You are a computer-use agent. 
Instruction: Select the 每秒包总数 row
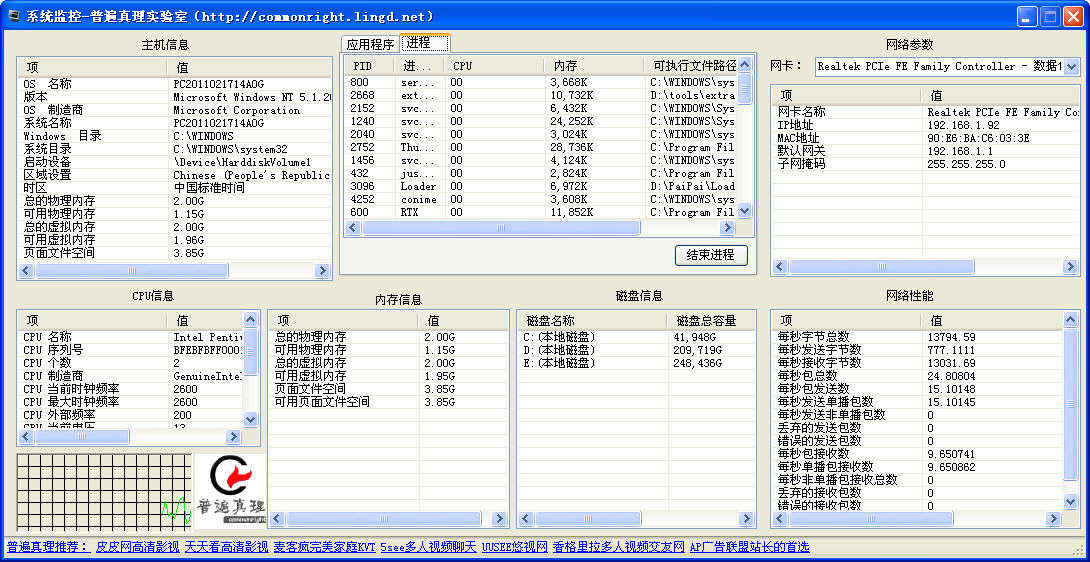pyautogui.click(x=918, y=376)
